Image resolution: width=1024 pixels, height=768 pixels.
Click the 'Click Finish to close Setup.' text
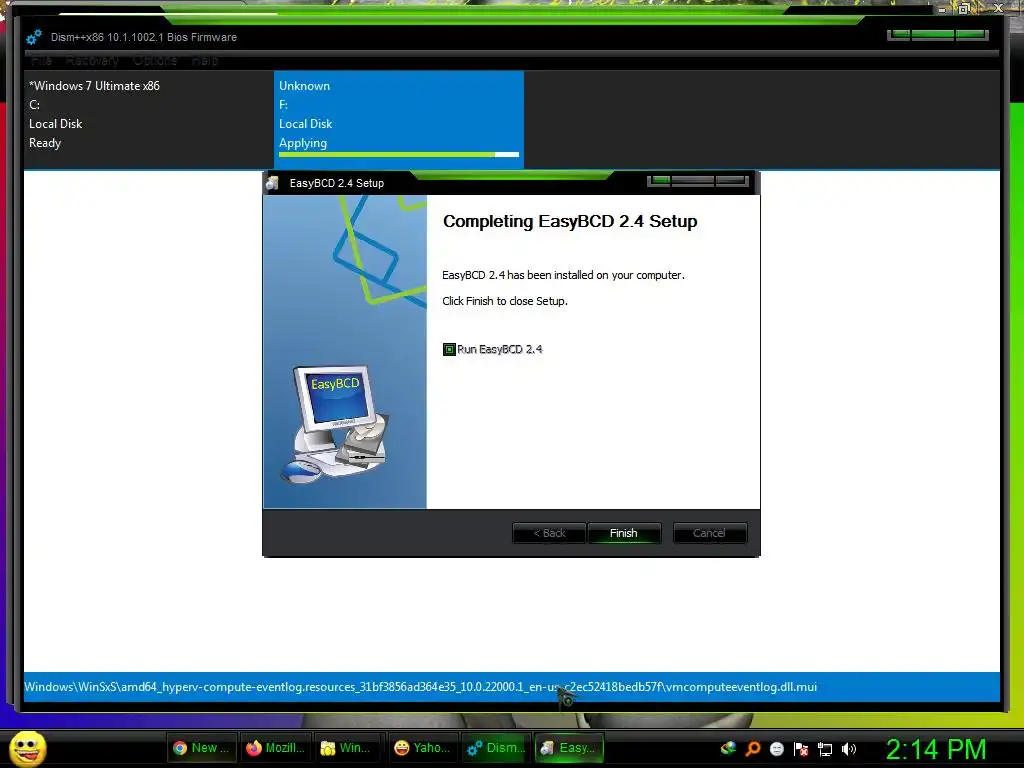[x=505, y=301]
